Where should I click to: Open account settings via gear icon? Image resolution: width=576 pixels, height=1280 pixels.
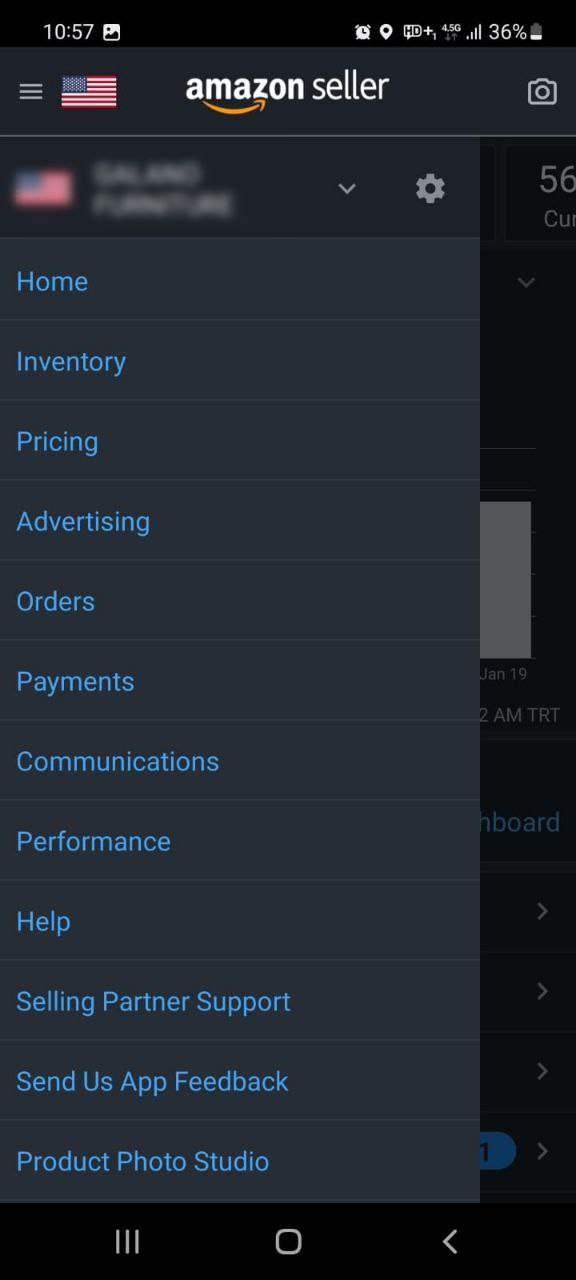click(430, 188)
